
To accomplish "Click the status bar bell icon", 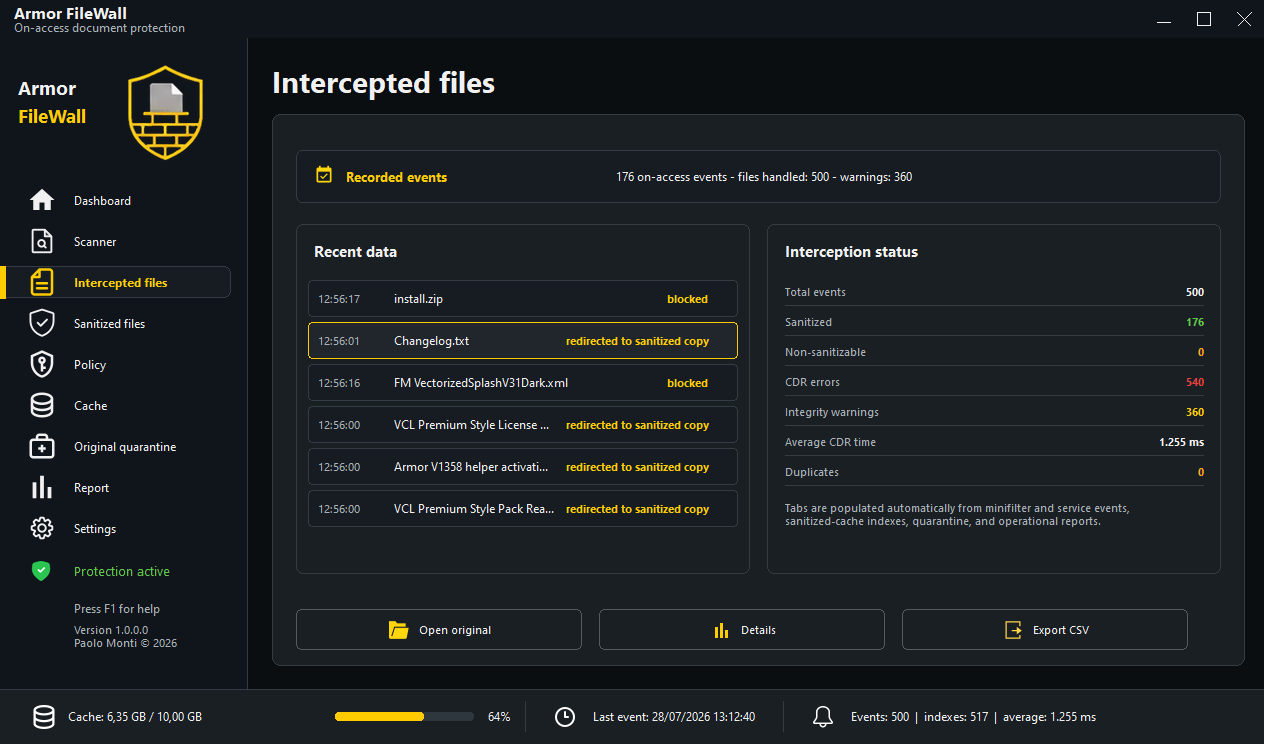I will click(823, 717).
